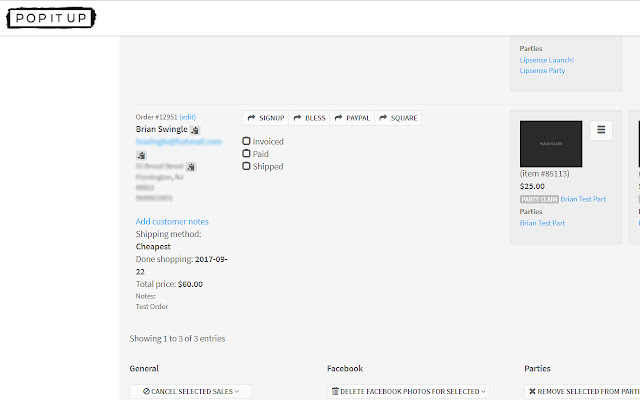Viewport: 640px width, 400px height.
Task: Click the $25.00 item price
Action: [x=532, y=187]
